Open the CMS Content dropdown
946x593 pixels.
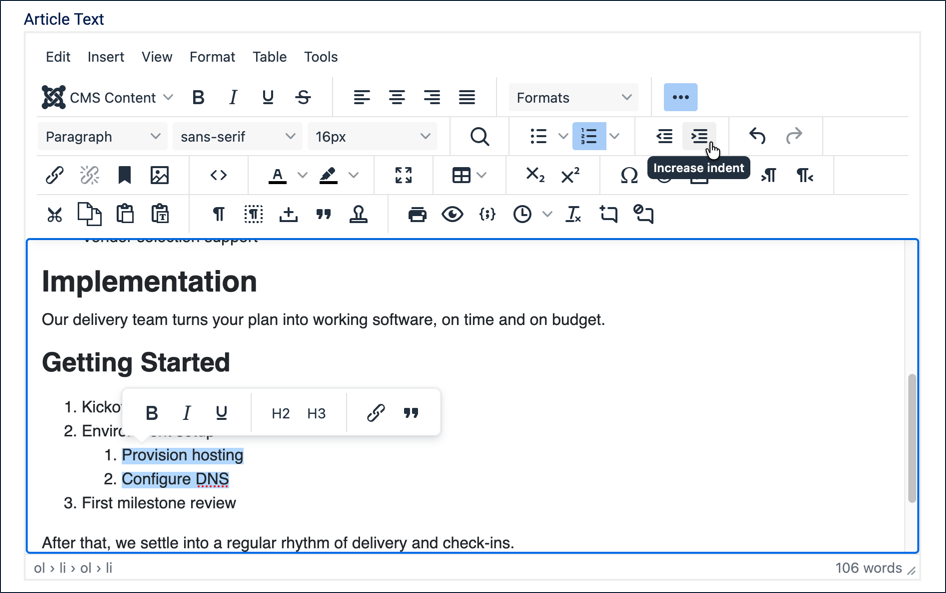[x=107, y=97]
